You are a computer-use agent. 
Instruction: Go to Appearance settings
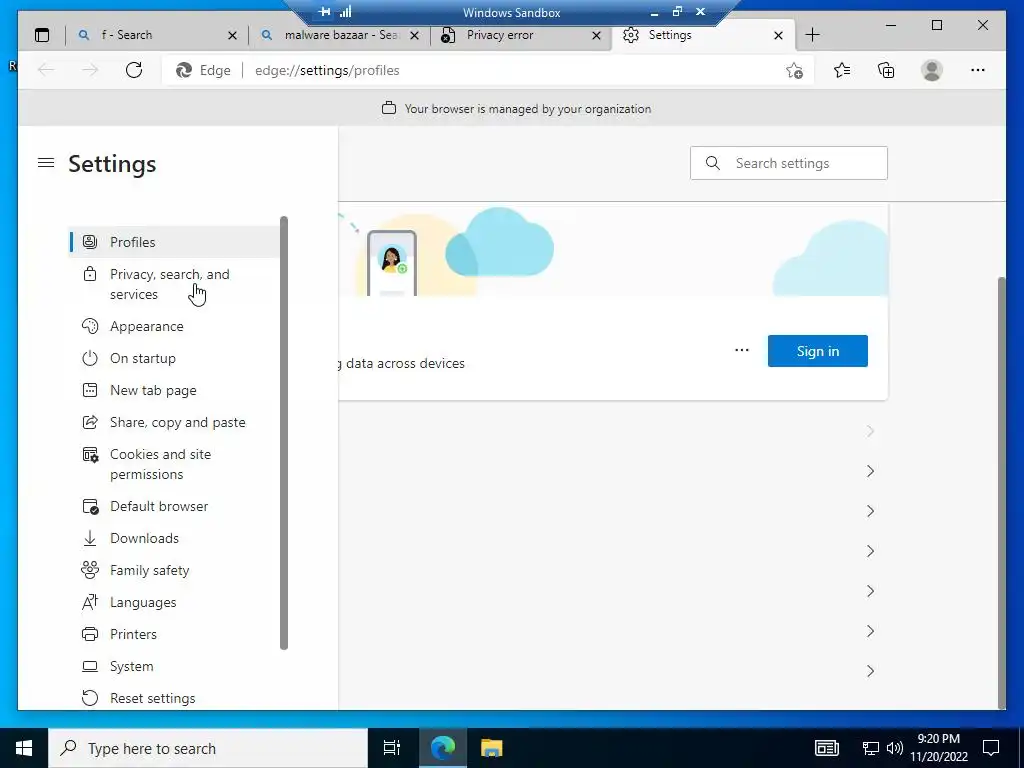coord(174,326)
